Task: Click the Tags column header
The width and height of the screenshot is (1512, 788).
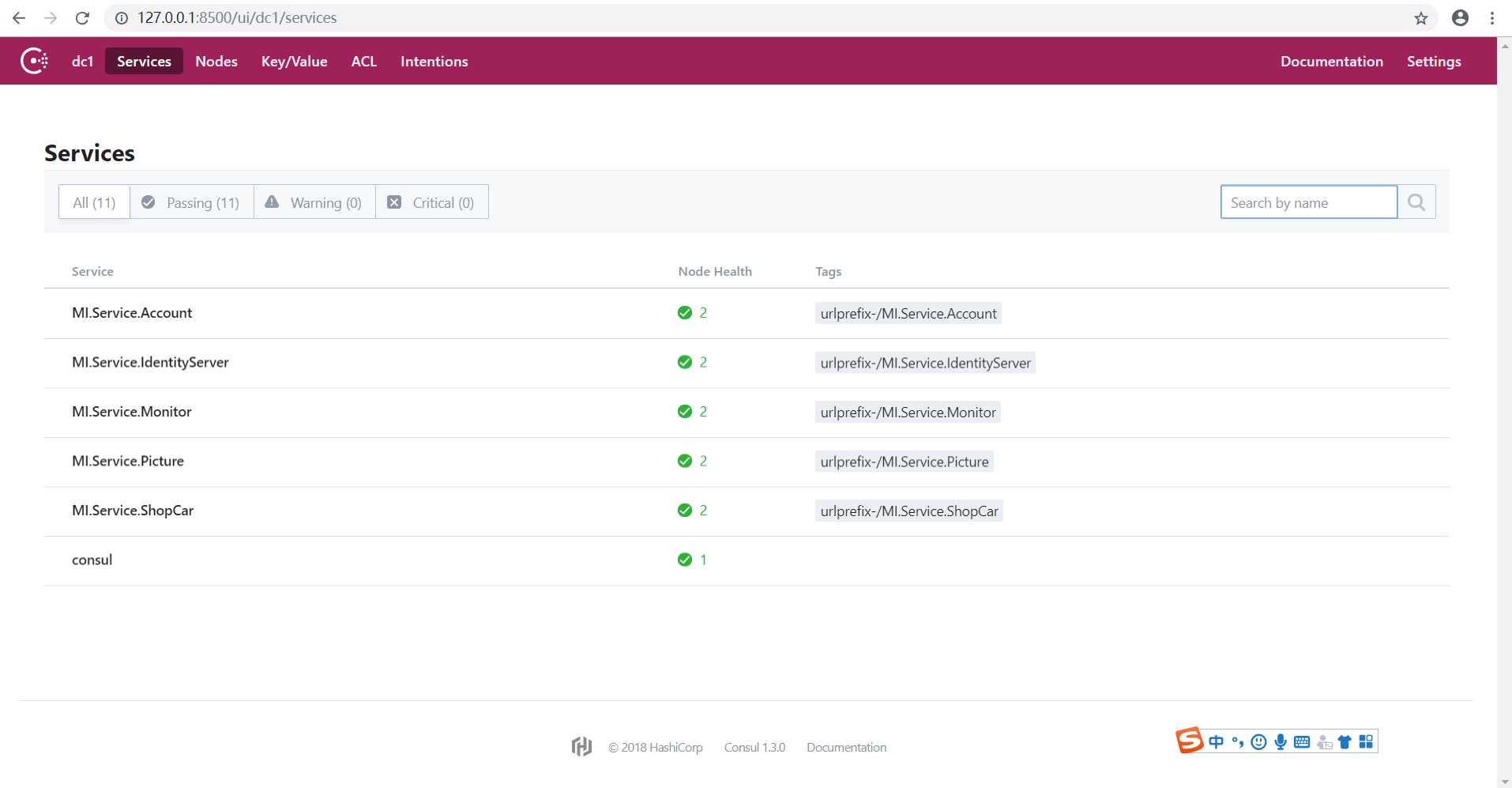Action: (x=828, y=271)
